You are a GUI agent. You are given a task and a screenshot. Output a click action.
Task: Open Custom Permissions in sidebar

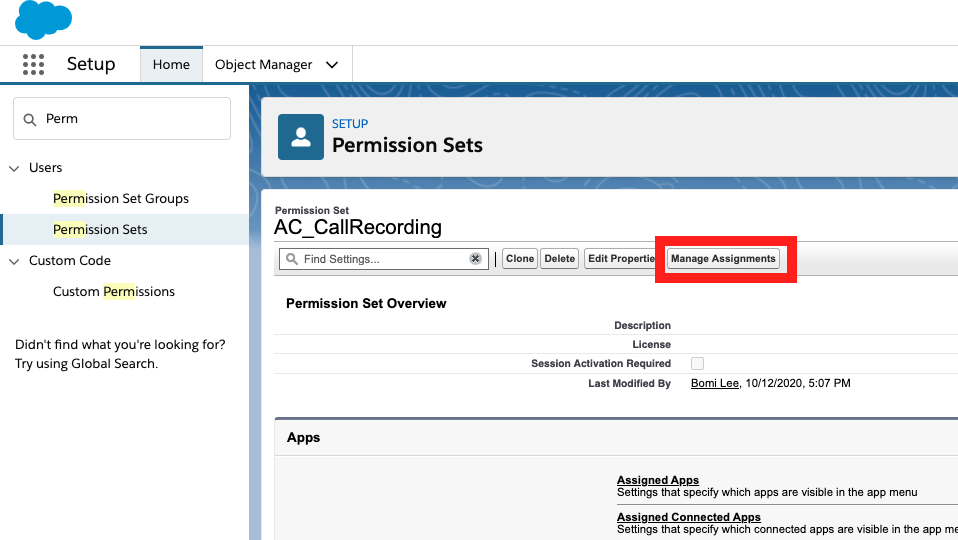coord(114,291)
